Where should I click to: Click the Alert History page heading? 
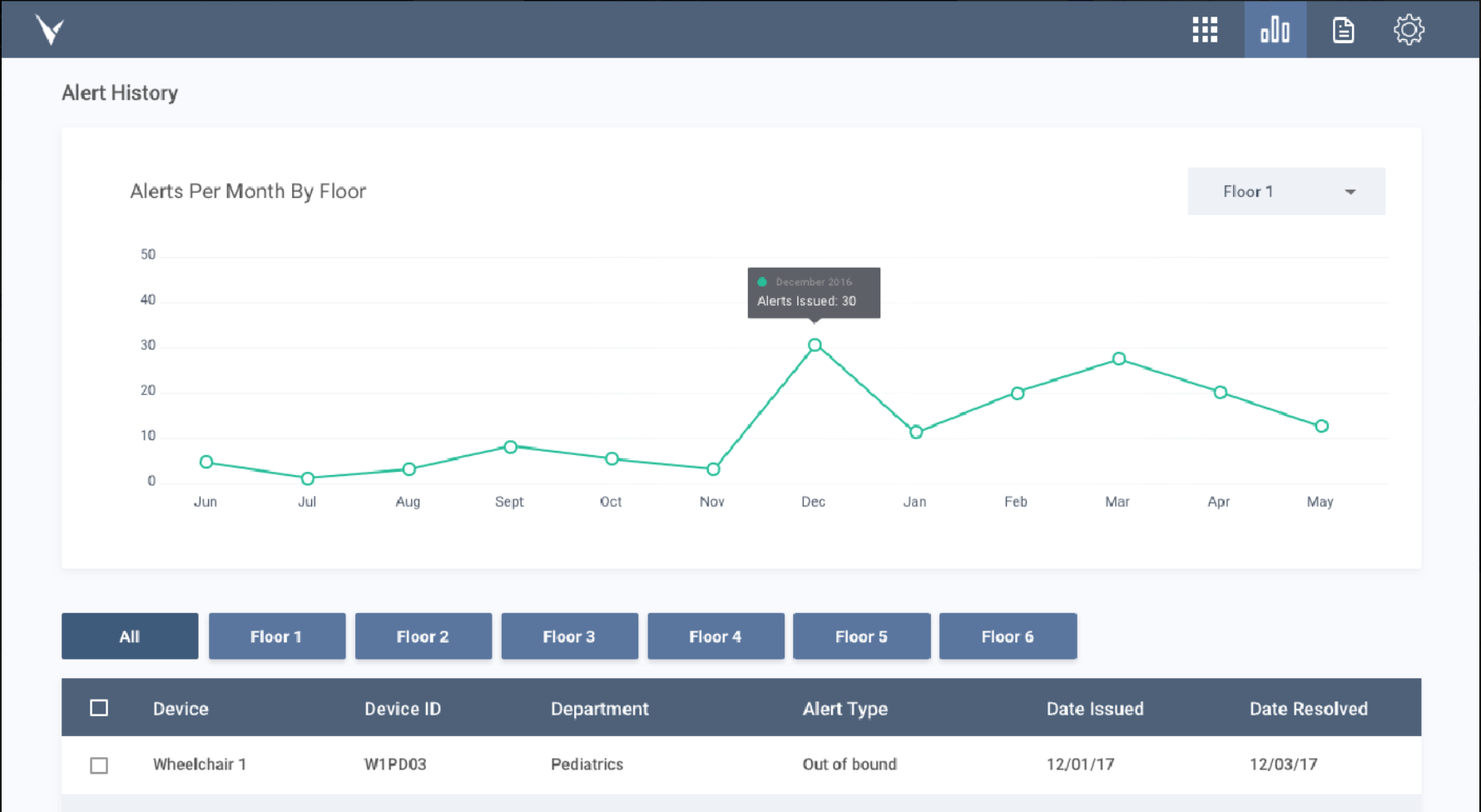point(120,93)
